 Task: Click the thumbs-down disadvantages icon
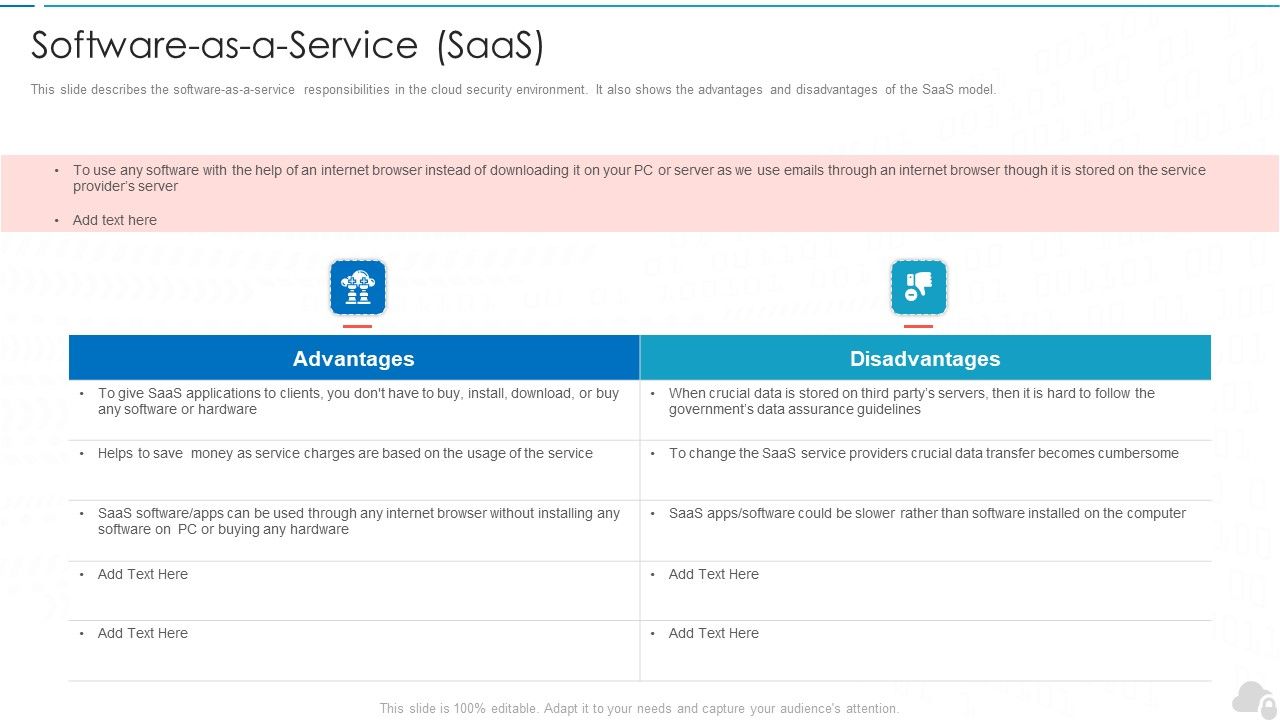[x=918, y=288]
